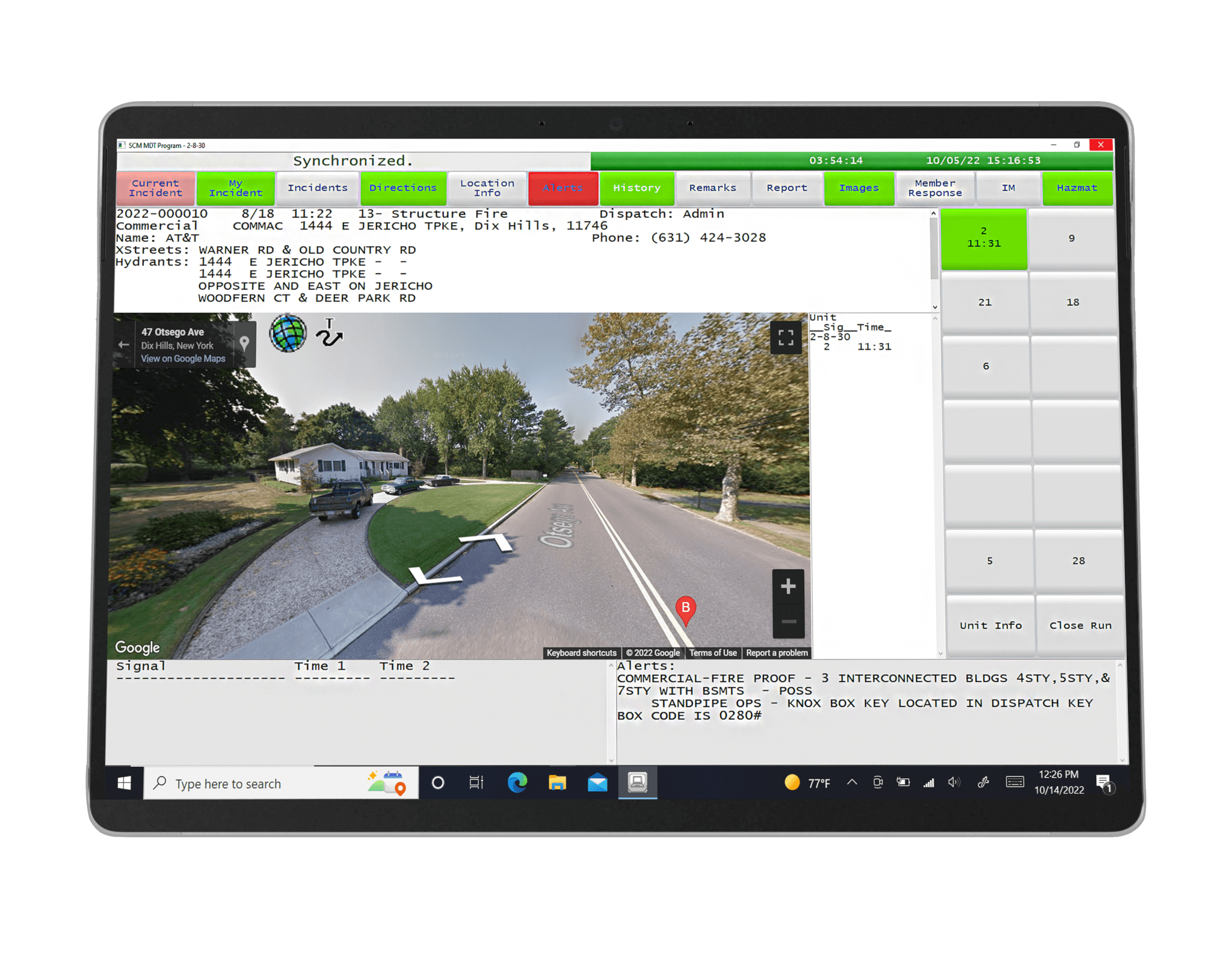
Task: Click in the Type here to search box
Action: coord(281,783)
